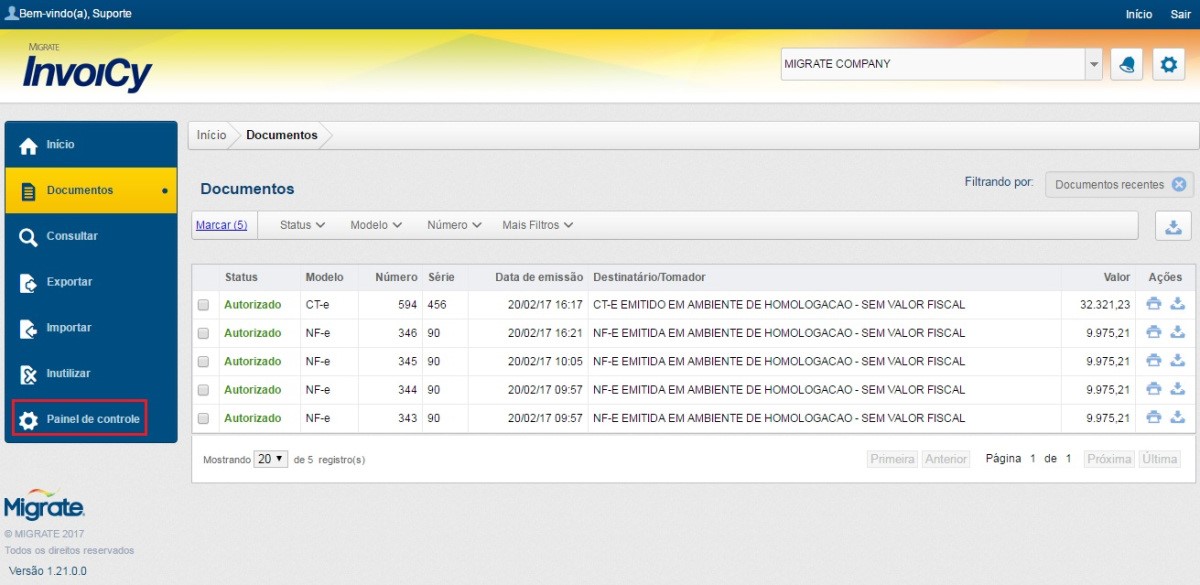Open the settings gear icon in header

[x=1168, y=64]
